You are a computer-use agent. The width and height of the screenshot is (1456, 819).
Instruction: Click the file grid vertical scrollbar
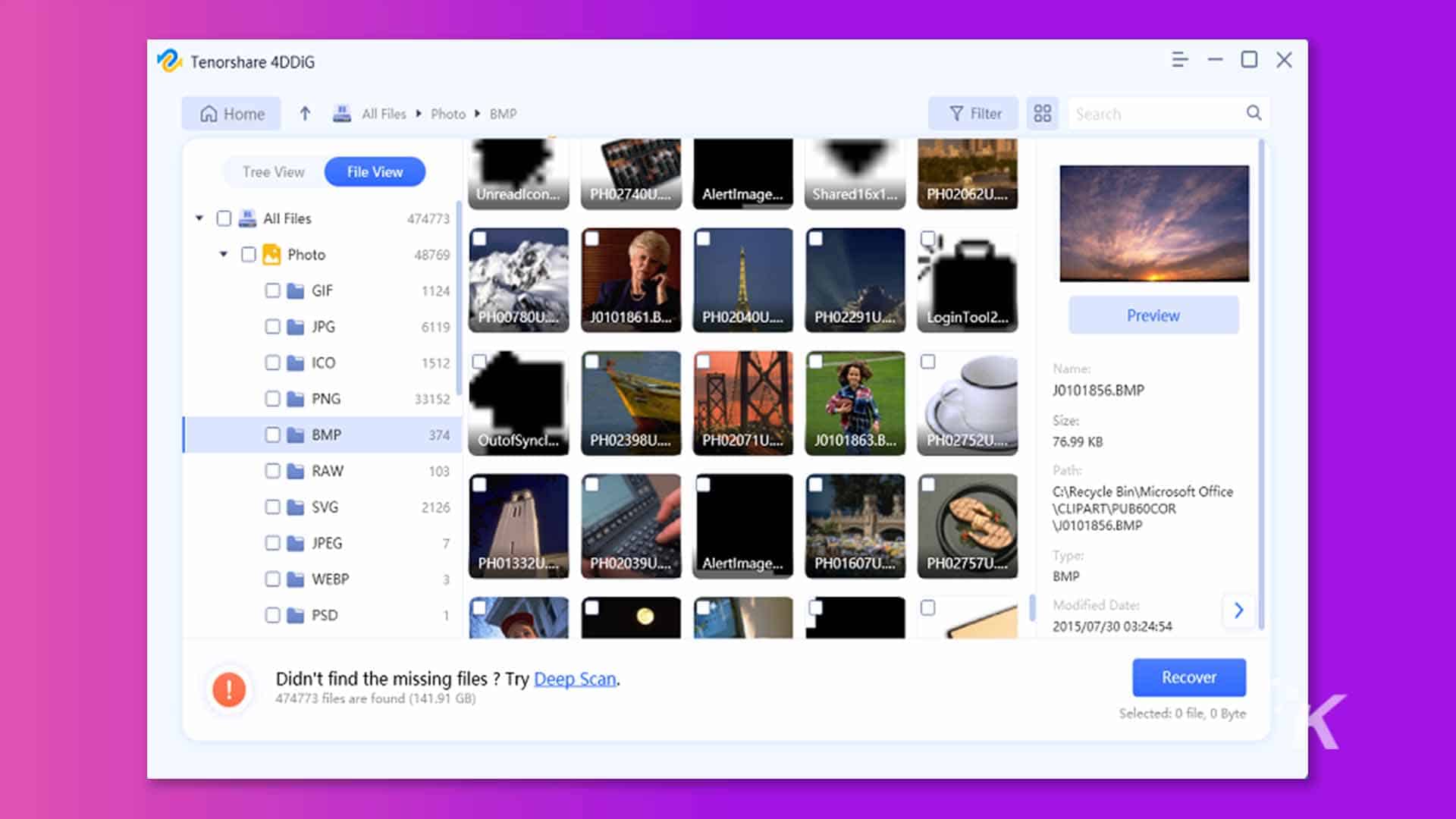pyautogui.click(x=1031, y=607)
